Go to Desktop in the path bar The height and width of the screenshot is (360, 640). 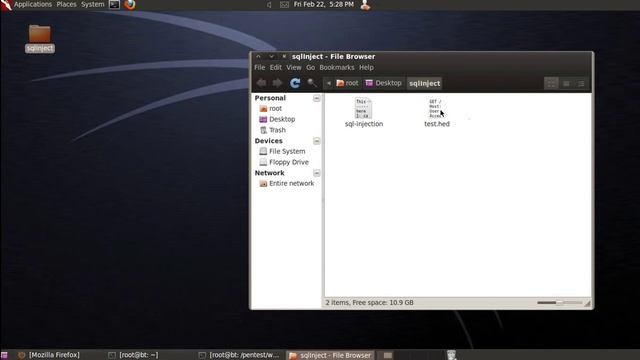point(383,83)
